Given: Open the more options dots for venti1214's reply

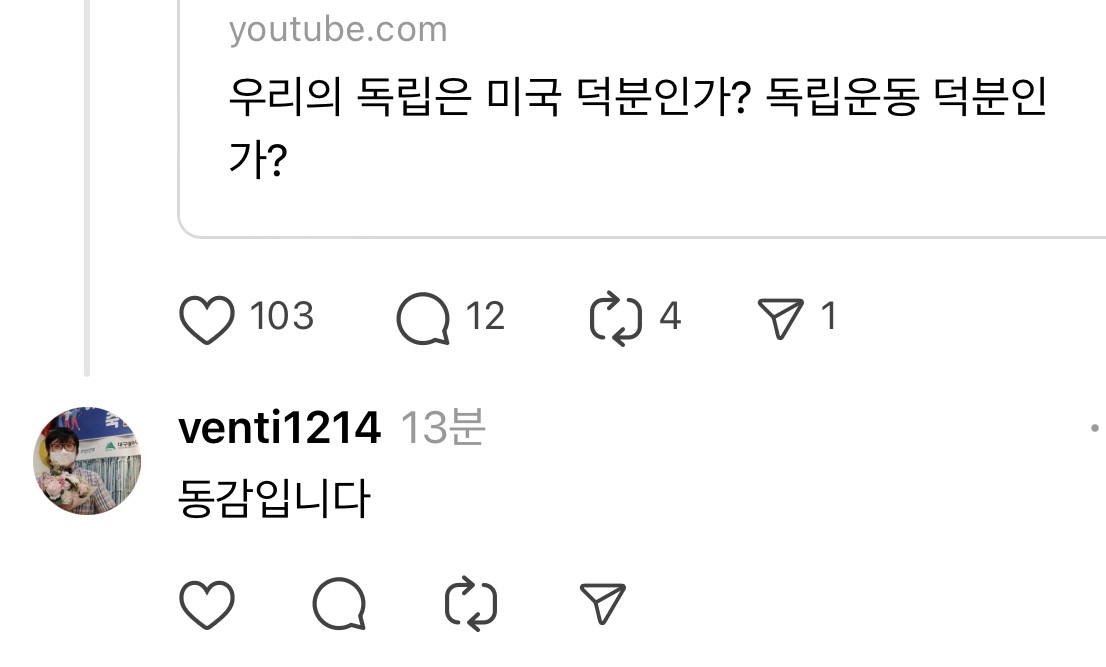Looking at the screenshot, I should pos(1096,429).
